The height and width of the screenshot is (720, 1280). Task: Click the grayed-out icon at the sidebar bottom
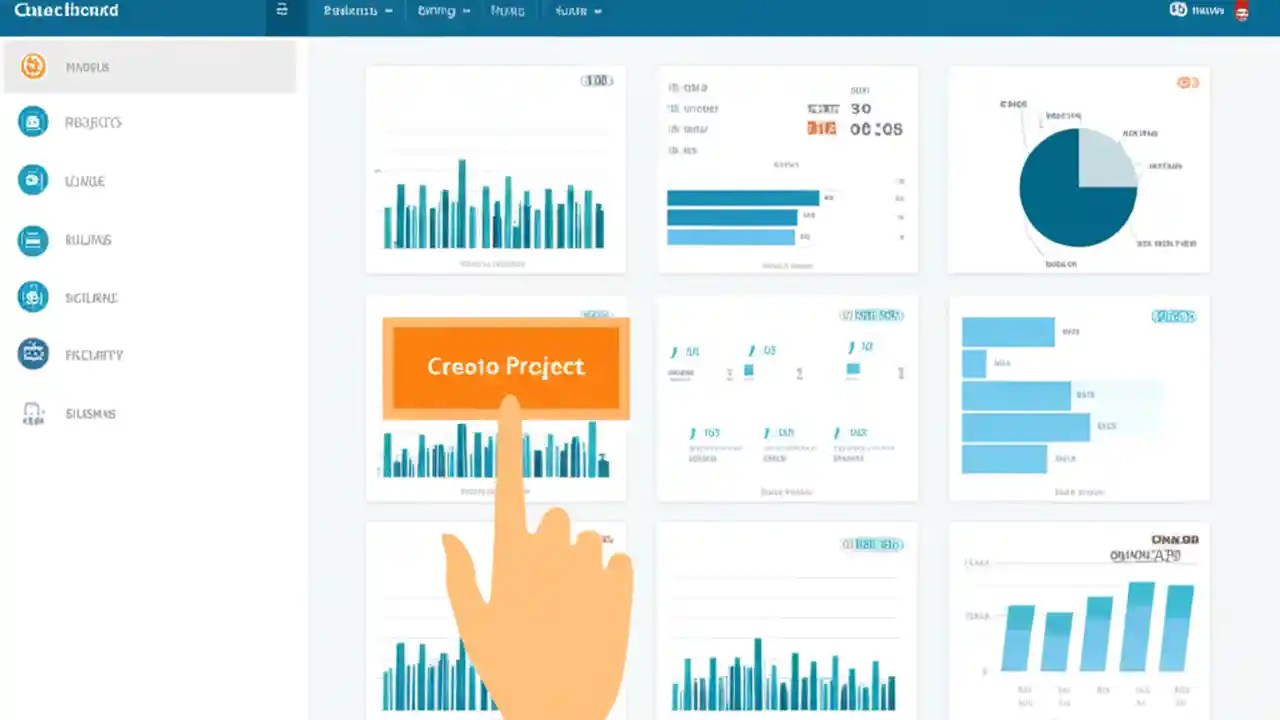(x=33, y=413)
